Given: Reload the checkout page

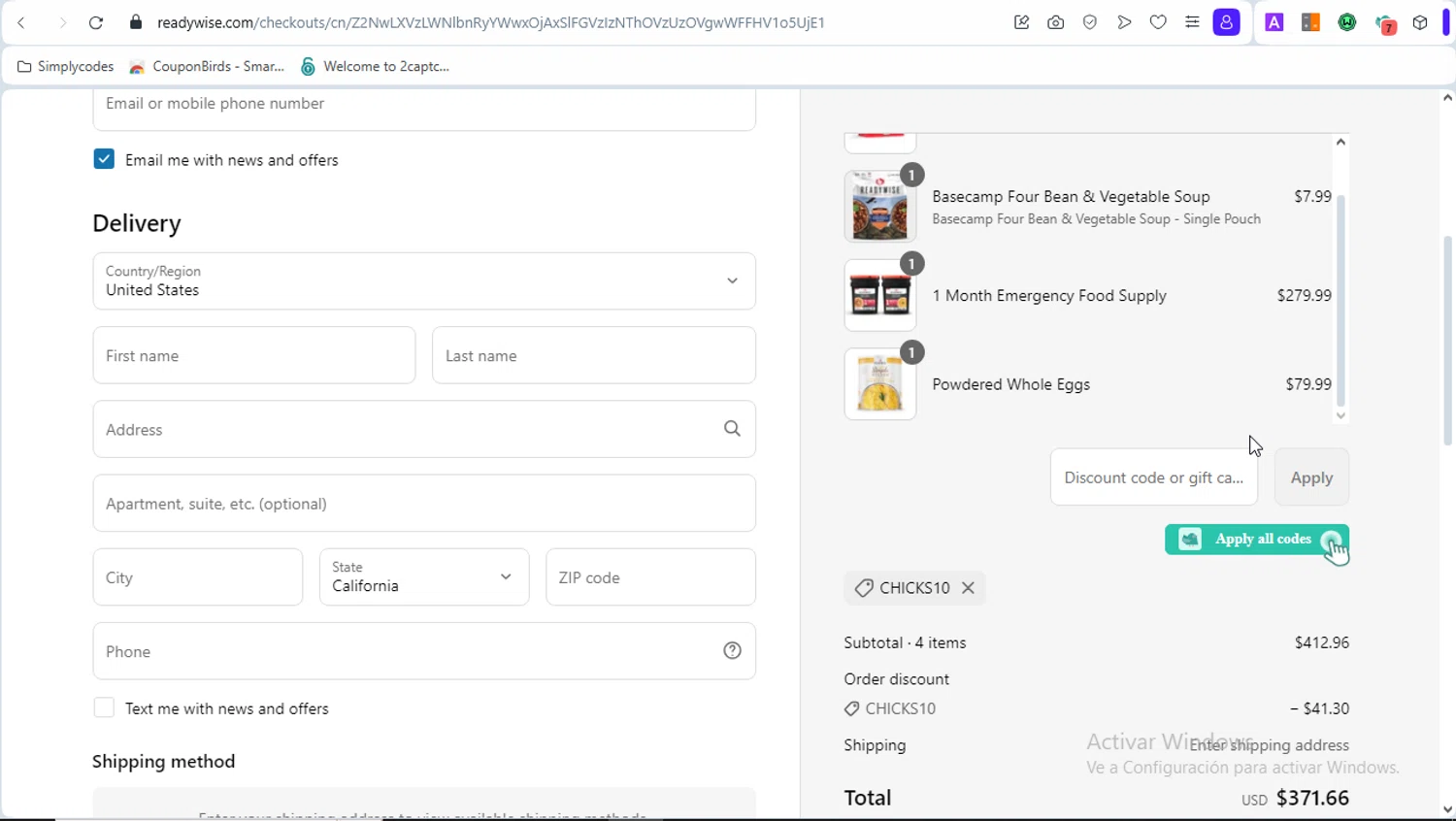Looking at the screenshot, I should click(96, 22).
